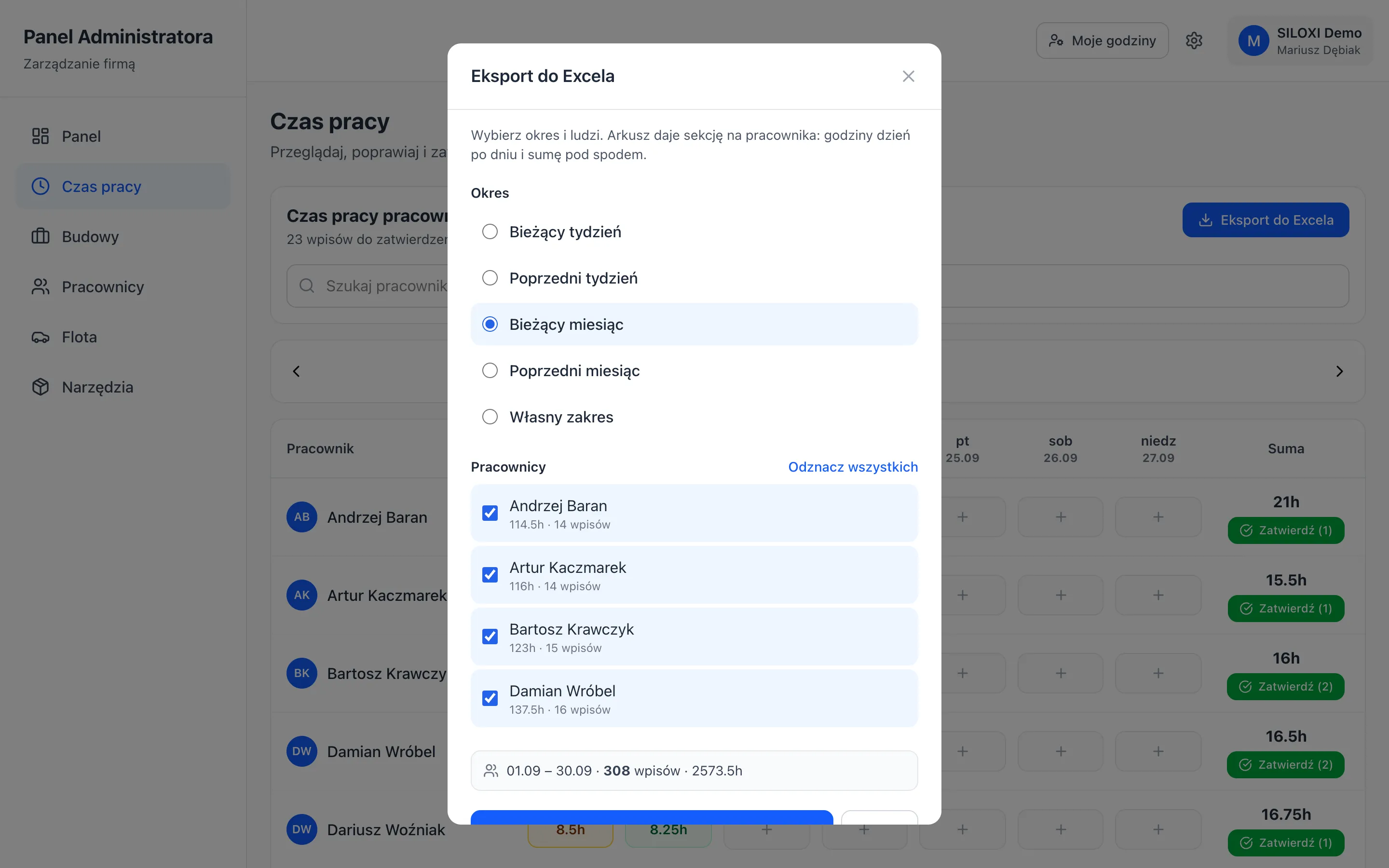The height and width of the screenshot is (868, 1389).
Task: Open the Pracownicy sidebar section
Action: coord(122,286)
